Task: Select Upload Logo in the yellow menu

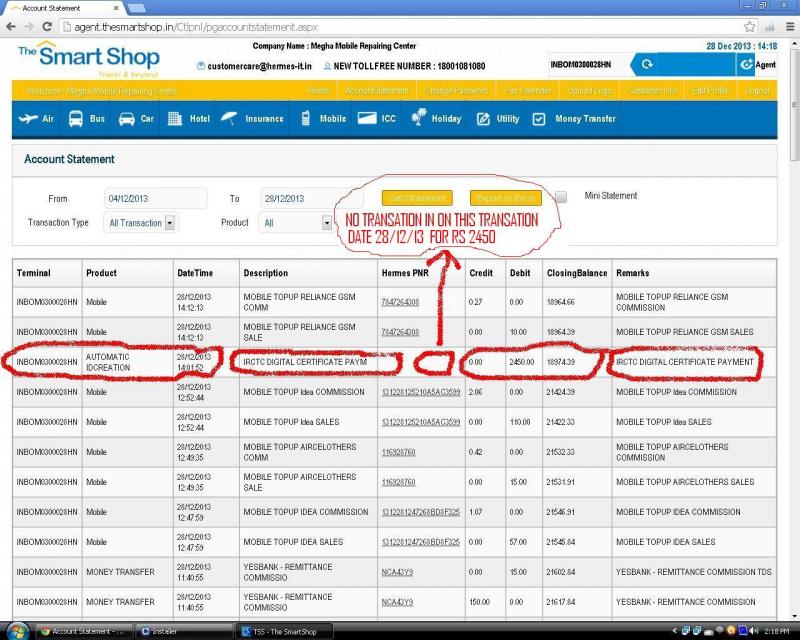Action: pos(589,91)
